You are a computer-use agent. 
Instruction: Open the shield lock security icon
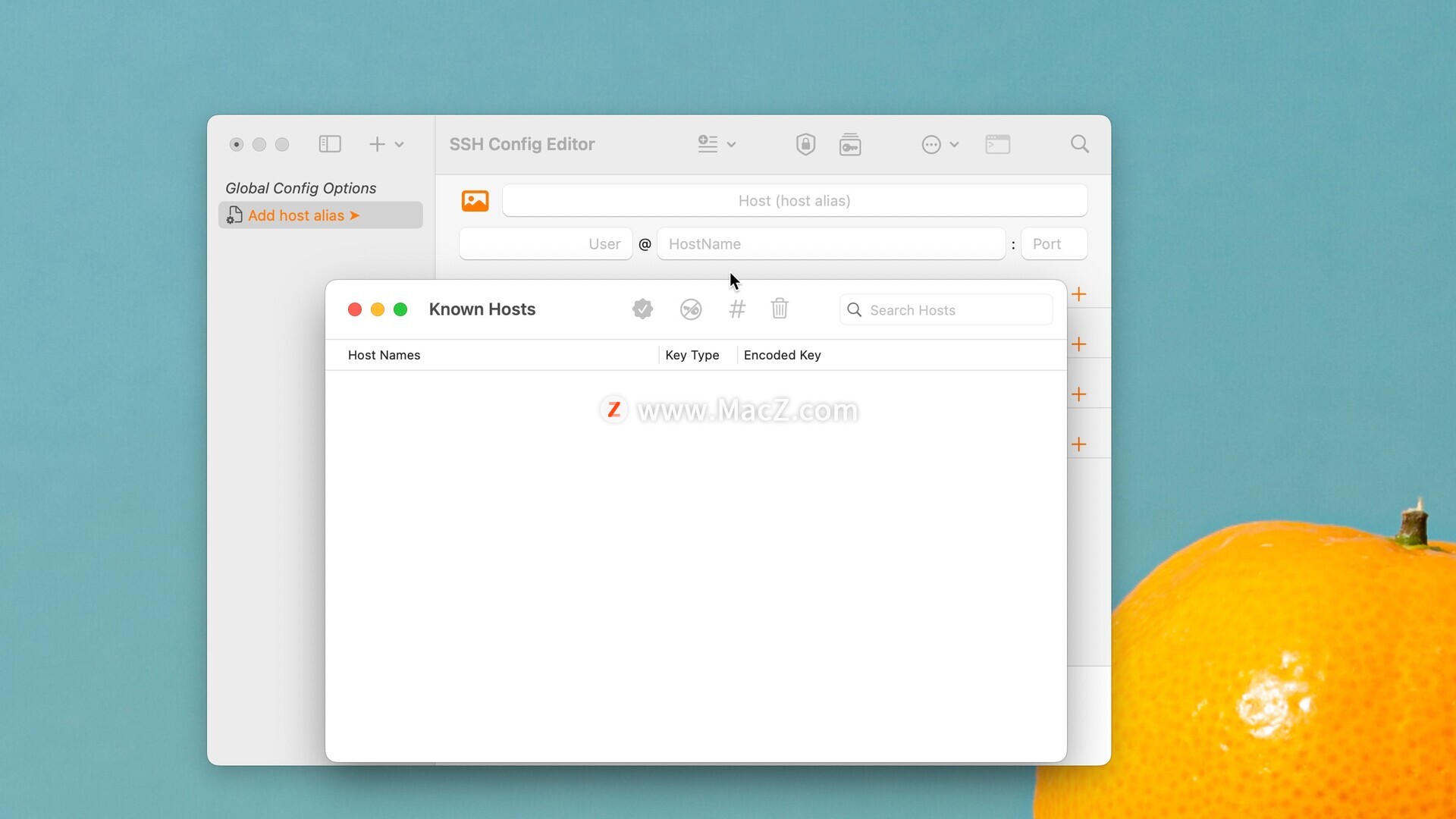805,144
